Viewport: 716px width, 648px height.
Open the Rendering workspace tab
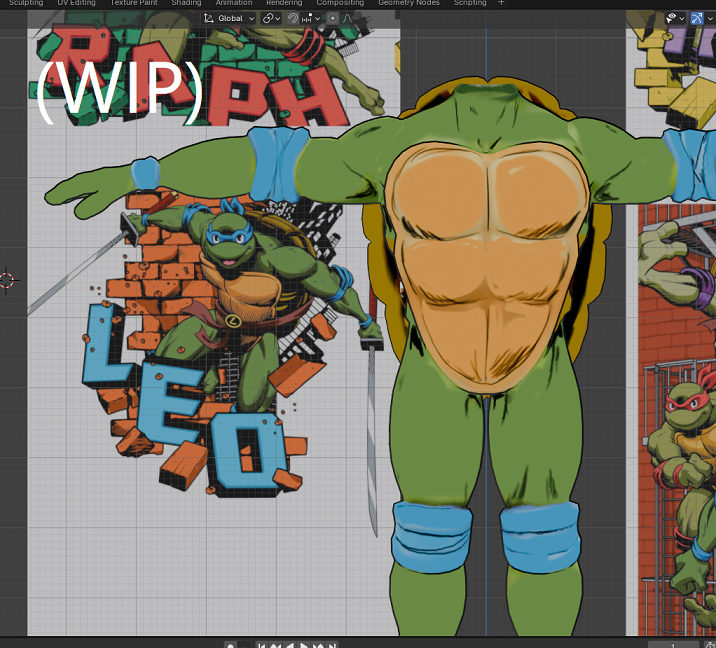(x=284, y=3)
